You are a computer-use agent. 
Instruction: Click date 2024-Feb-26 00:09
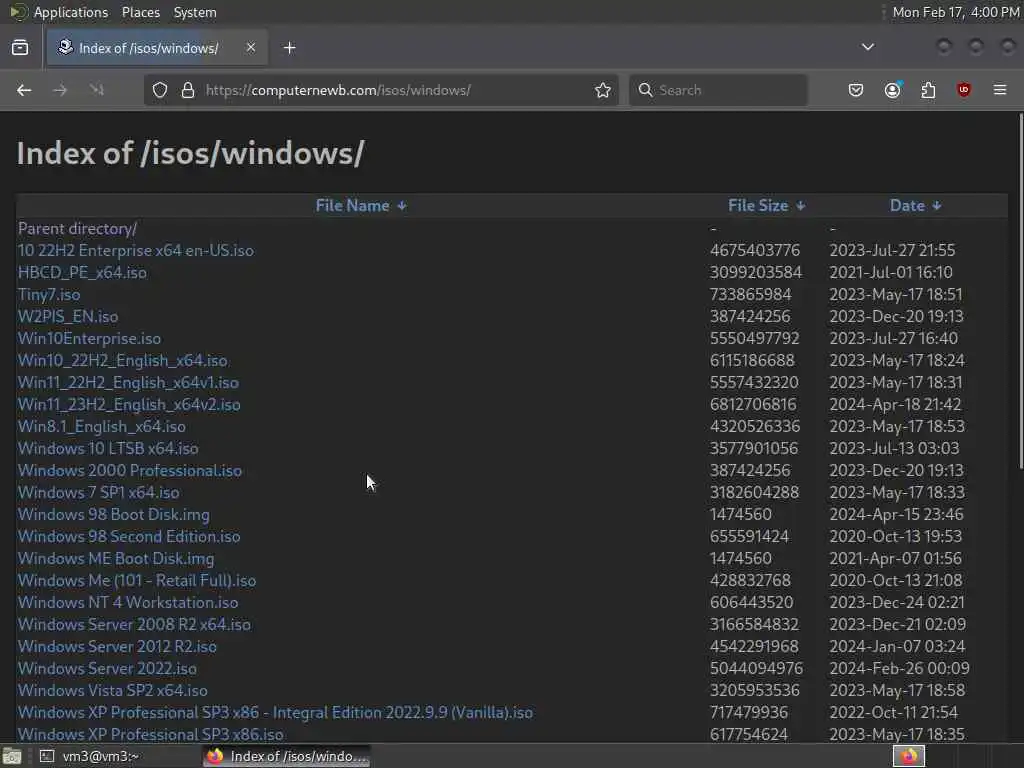click(899, 669)
